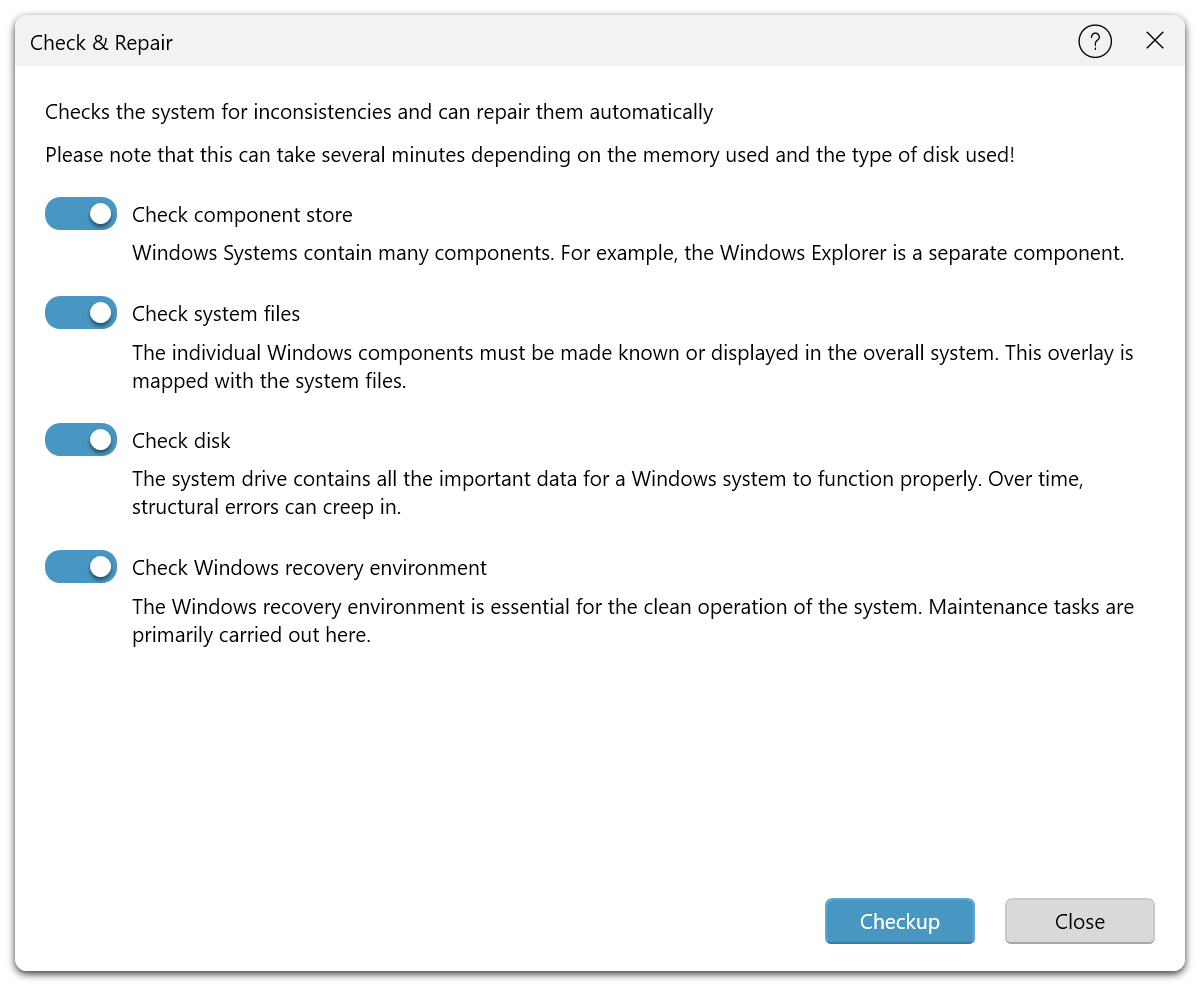Turn off the Check system files switch

pos(81,313)
